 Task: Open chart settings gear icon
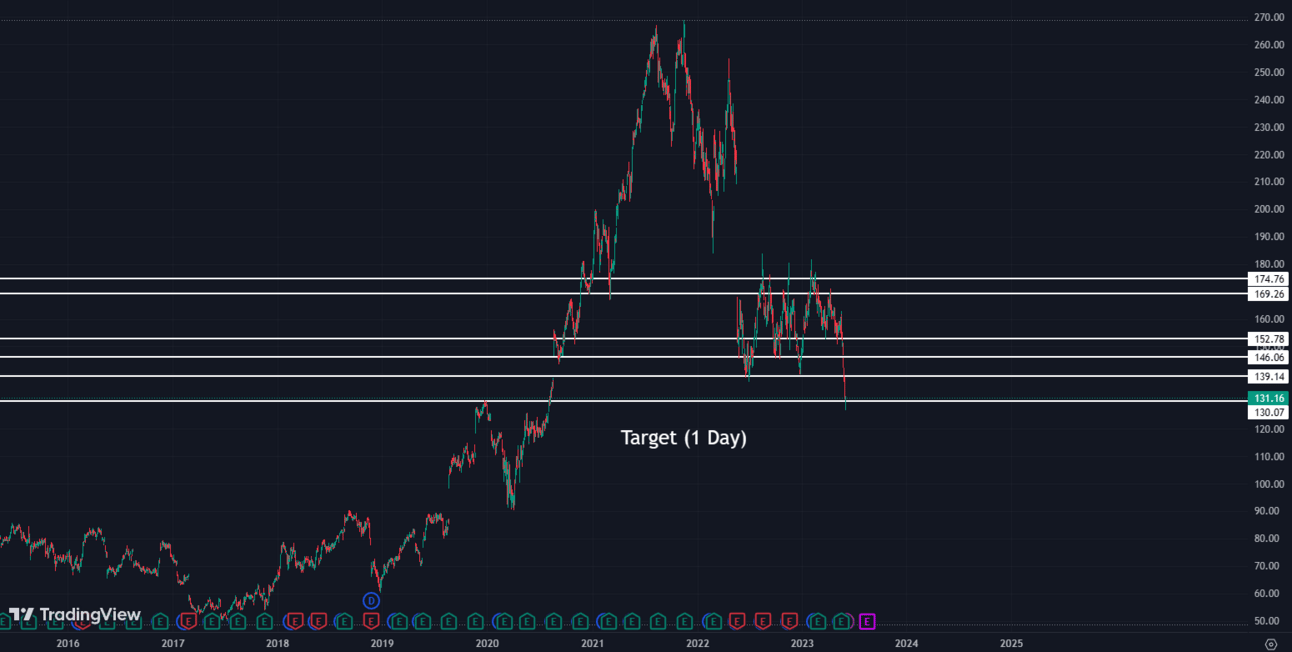point(1270,644)
